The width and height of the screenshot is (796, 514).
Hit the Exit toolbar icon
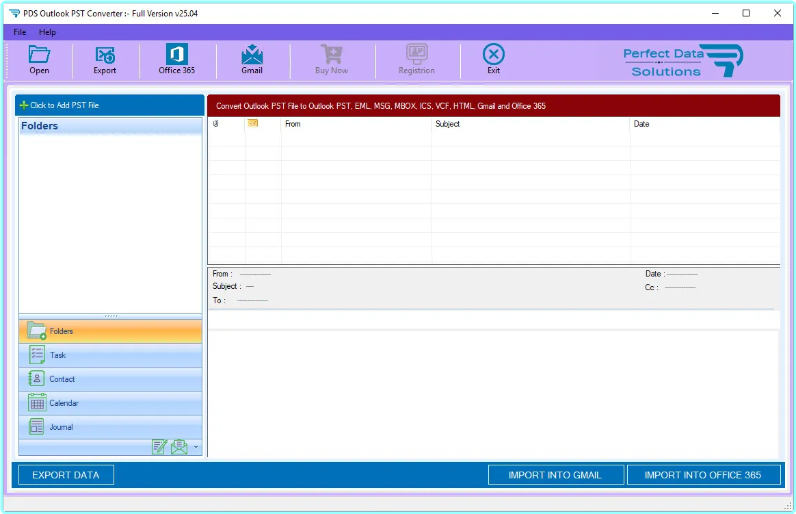[x=493, y=60]
